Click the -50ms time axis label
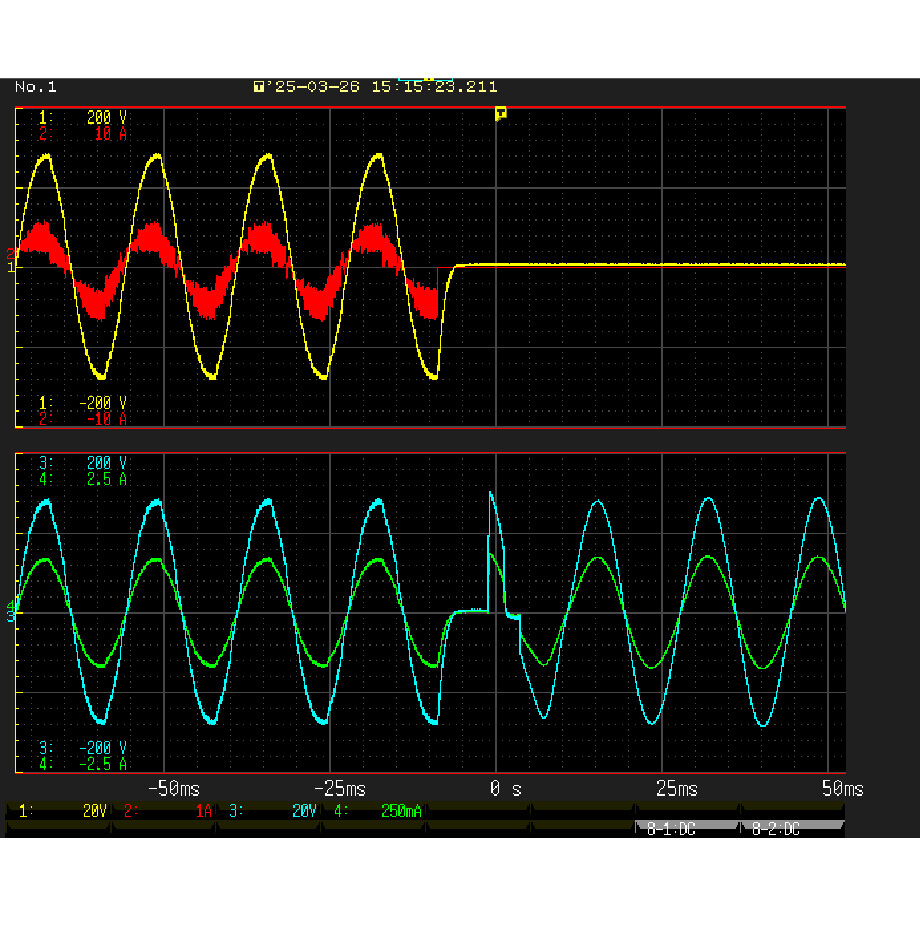 (172, 789)
